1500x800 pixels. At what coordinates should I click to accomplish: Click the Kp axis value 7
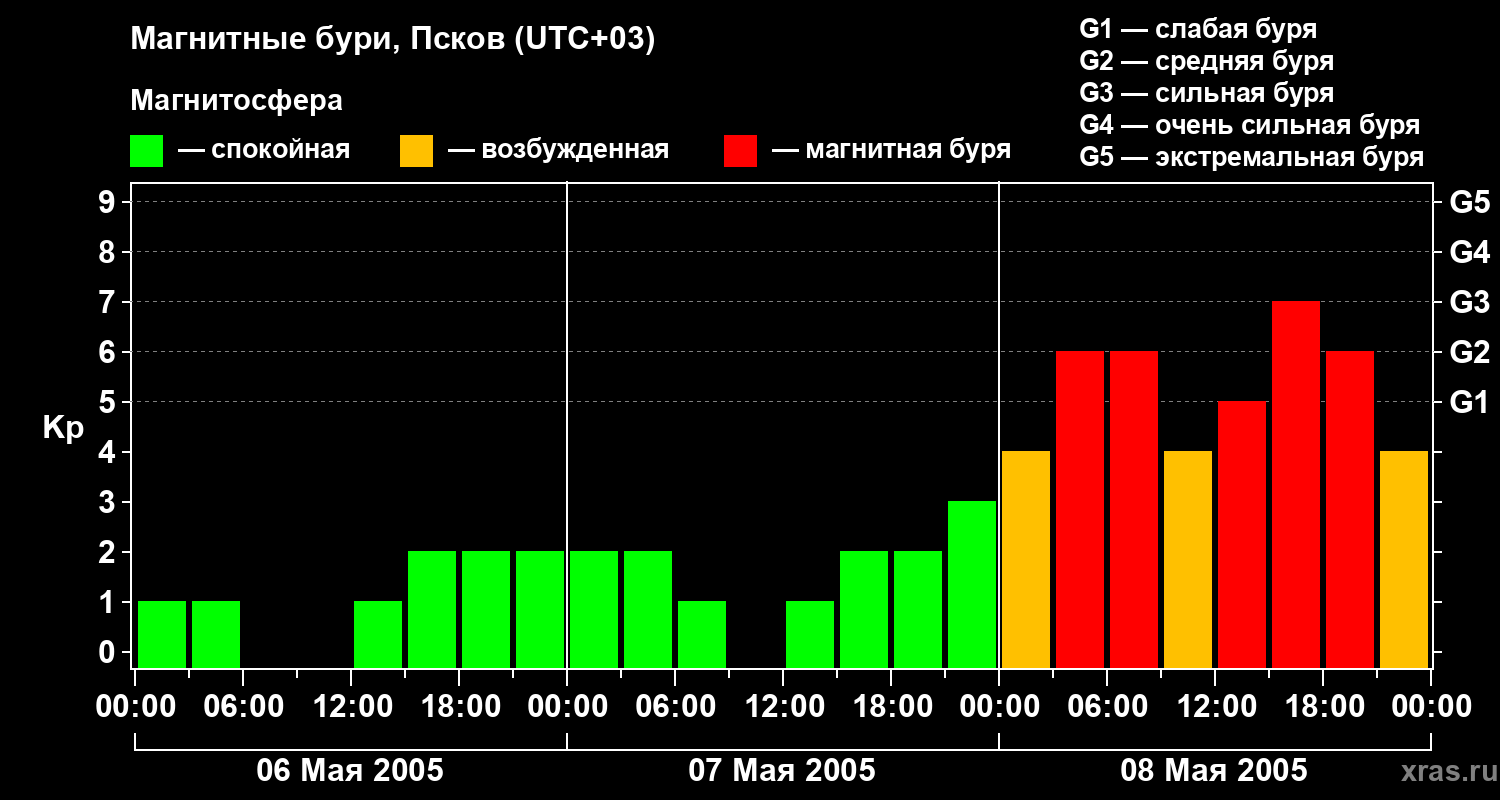tap(109, 302)
